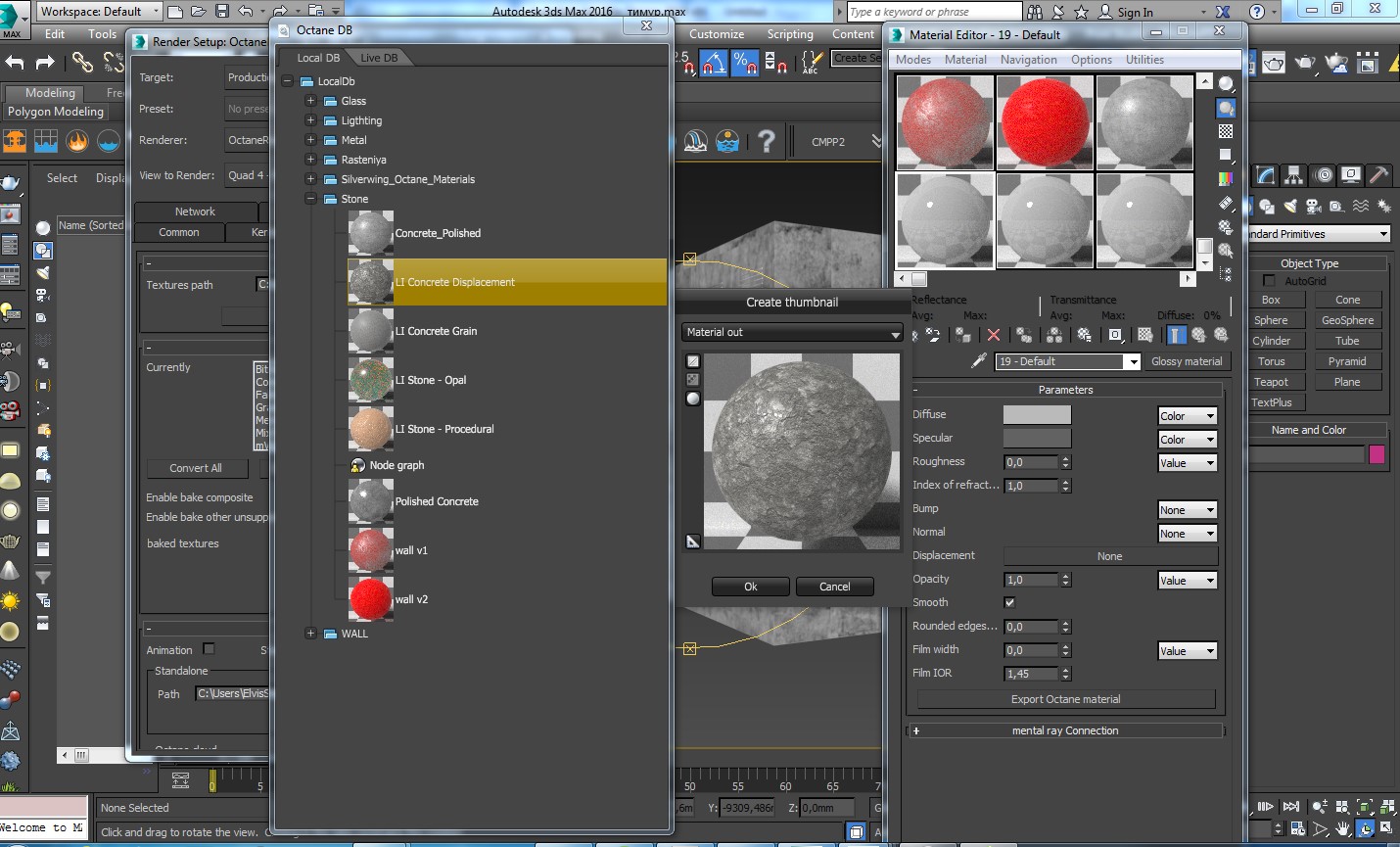Click Go Forward to Sibling icon
This screenshot has width=1400, height=847.
pos(1221,335)
